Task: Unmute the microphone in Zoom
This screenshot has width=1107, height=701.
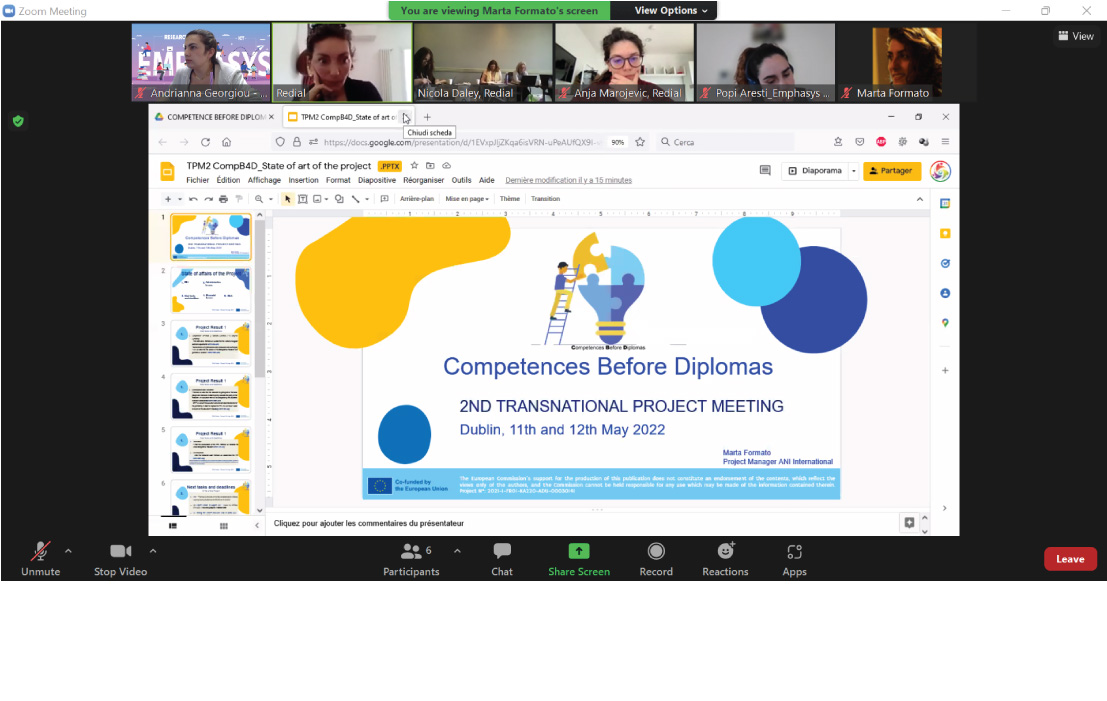Action: click(x=40, y=559)
